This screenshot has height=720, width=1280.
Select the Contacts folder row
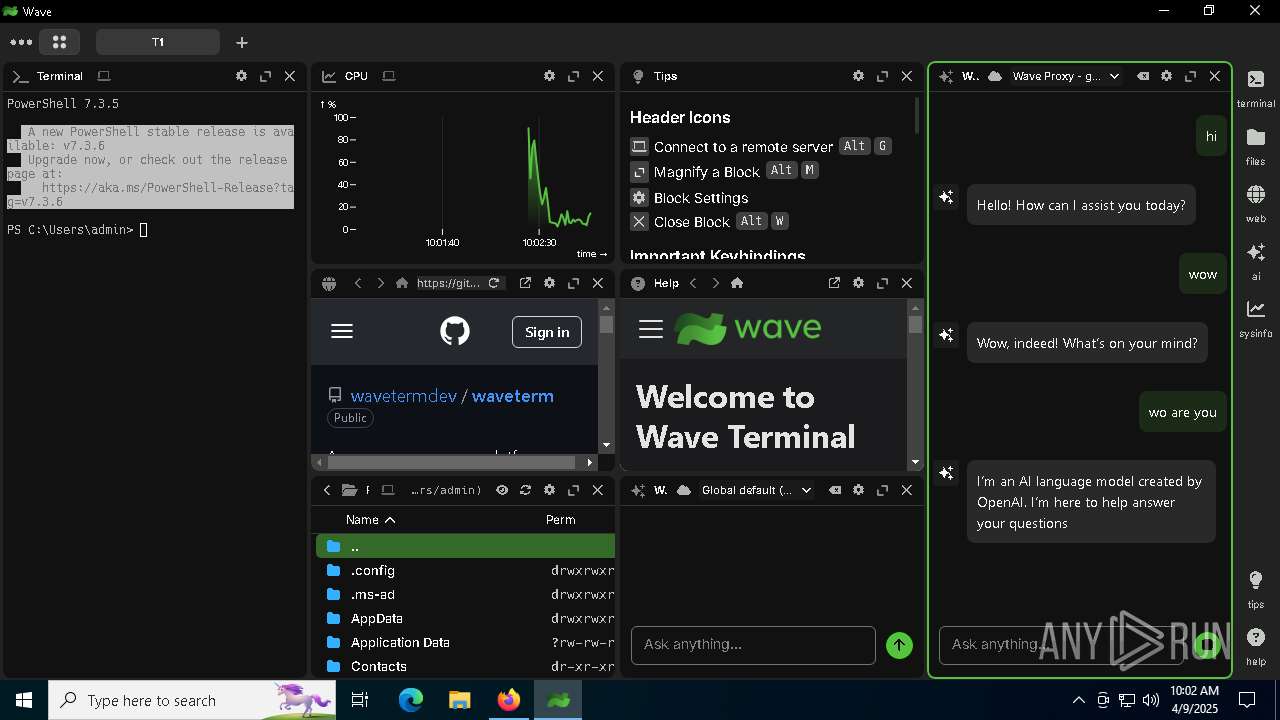coord(465,666)
